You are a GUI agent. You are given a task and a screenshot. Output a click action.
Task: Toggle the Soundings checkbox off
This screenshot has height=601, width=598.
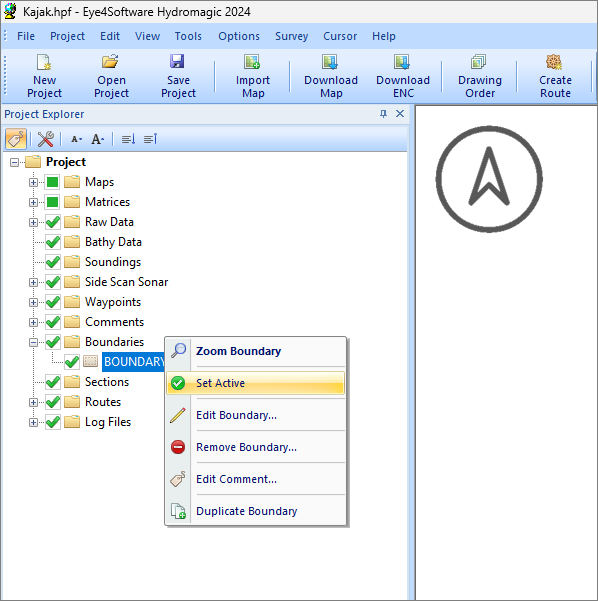[x=53, y=262]
